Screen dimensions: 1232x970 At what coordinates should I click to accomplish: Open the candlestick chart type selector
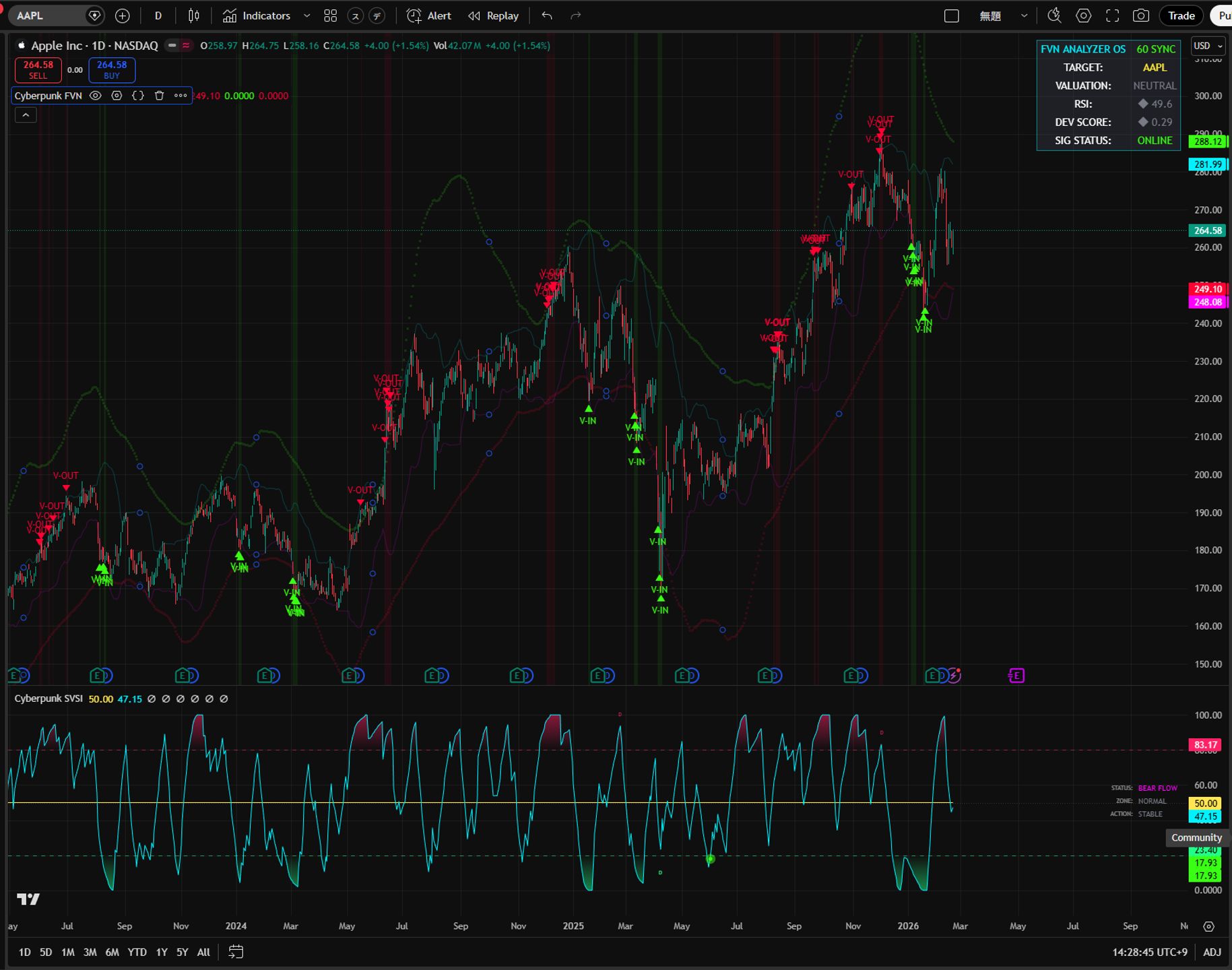tap(194, 15)
